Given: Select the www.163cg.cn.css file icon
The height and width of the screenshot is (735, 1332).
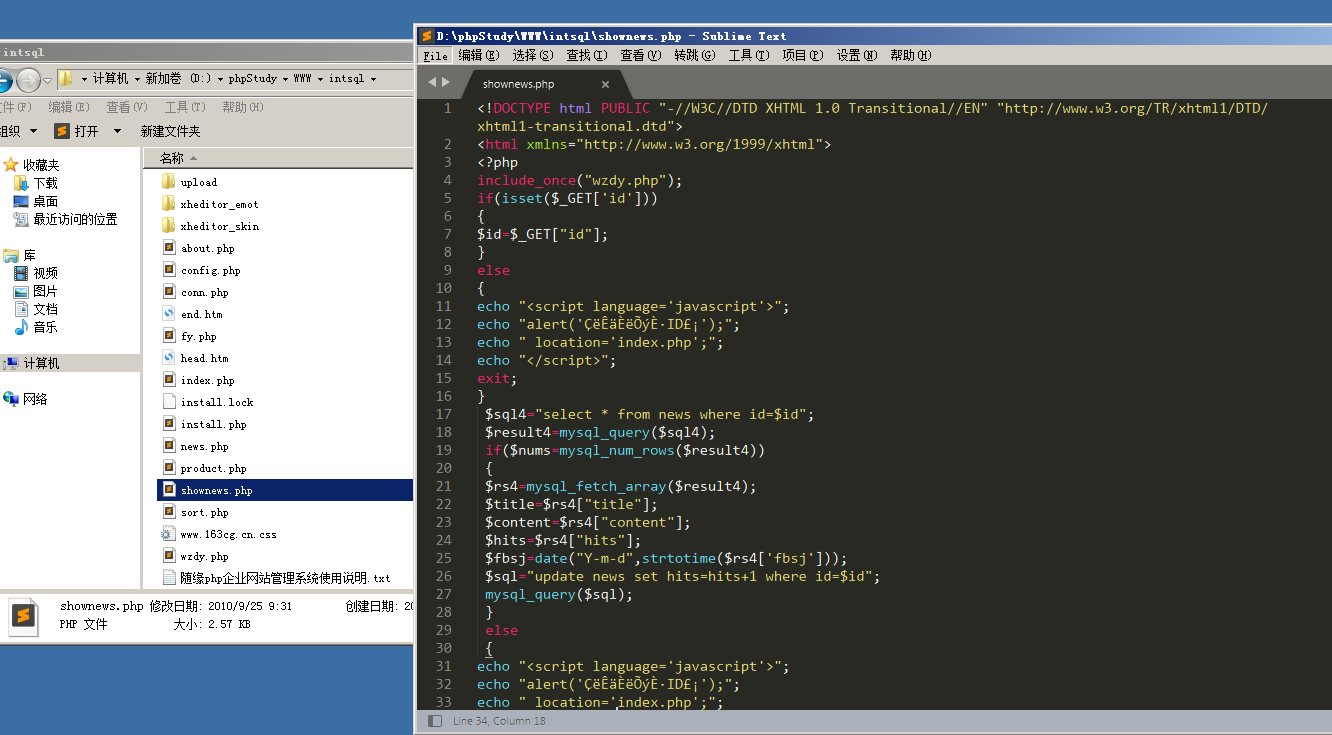Looking at the screenshot, I should tap(169, 534).
